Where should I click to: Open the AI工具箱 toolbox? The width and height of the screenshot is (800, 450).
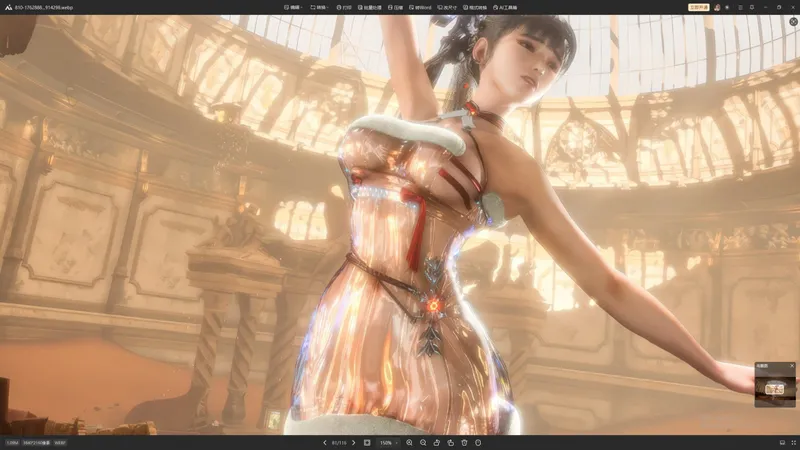[x=505, y=7]
